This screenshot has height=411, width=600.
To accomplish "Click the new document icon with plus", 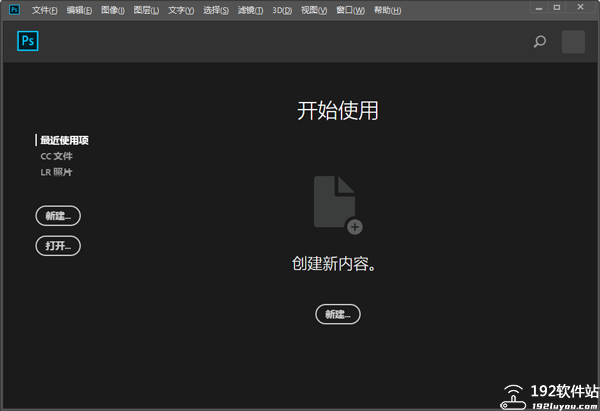I will pos(337,205).
